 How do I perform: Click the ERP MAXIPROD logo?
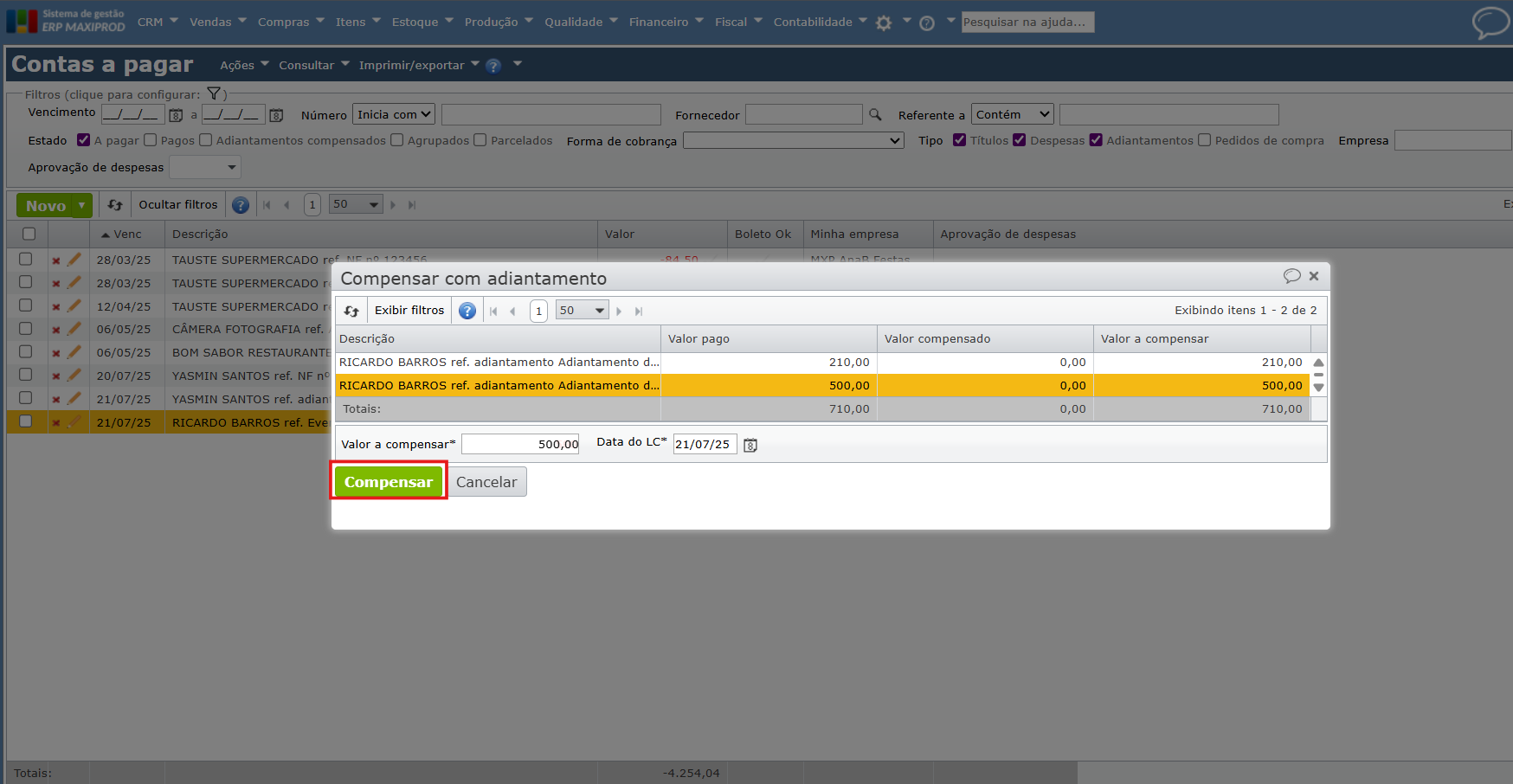[66, 21]
